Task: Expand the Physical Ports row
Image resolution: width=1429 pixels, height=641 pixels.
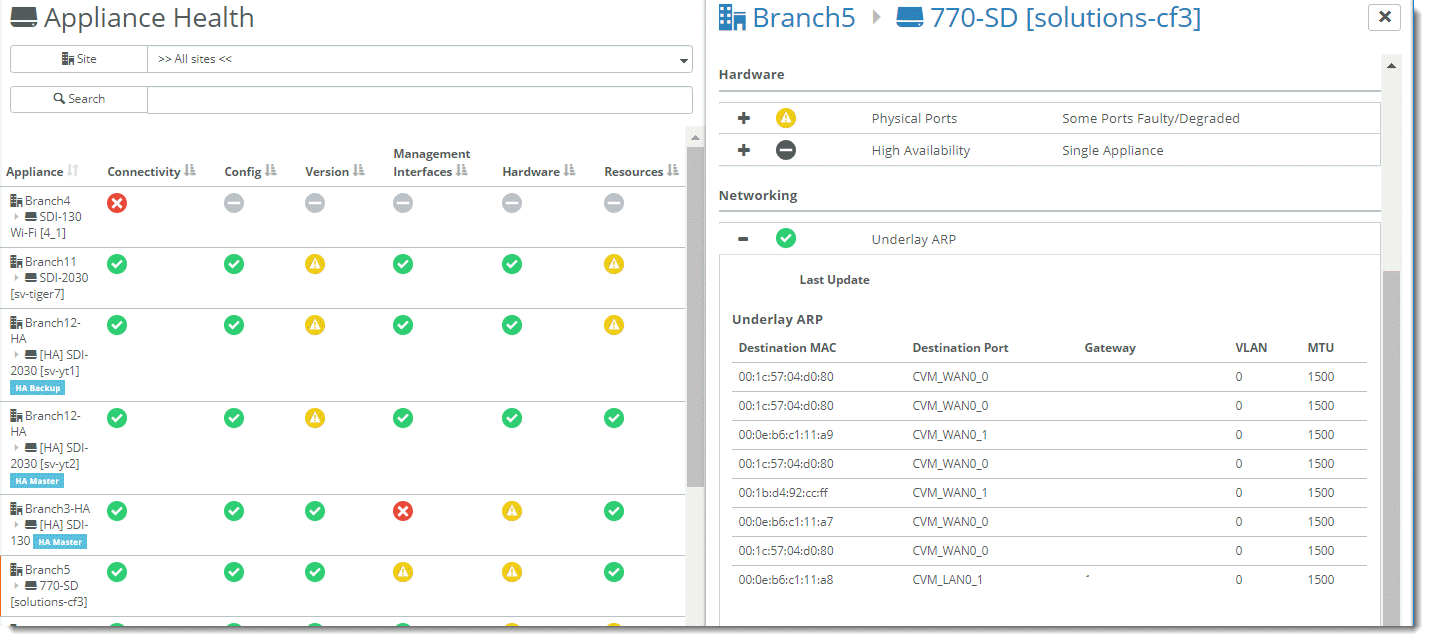Action: click(x=744, y=118)
